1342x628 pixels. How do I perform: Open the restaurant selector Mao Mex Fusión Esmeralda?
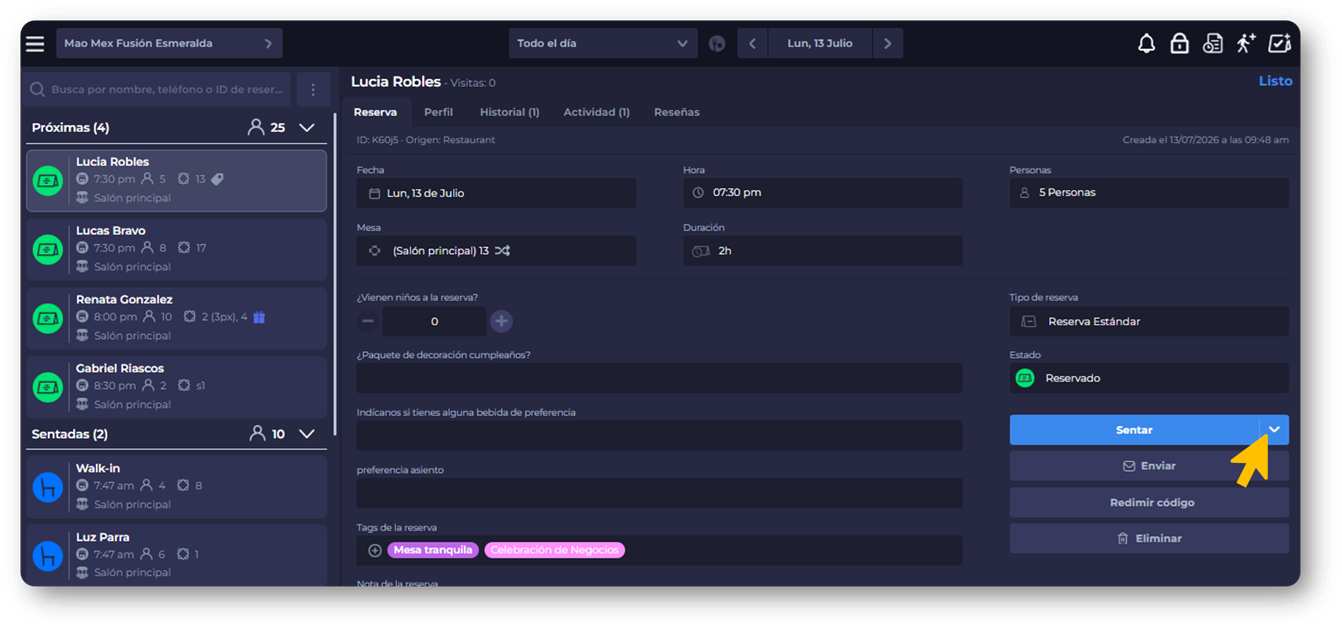pyautogui.click(x=169, y=44)
